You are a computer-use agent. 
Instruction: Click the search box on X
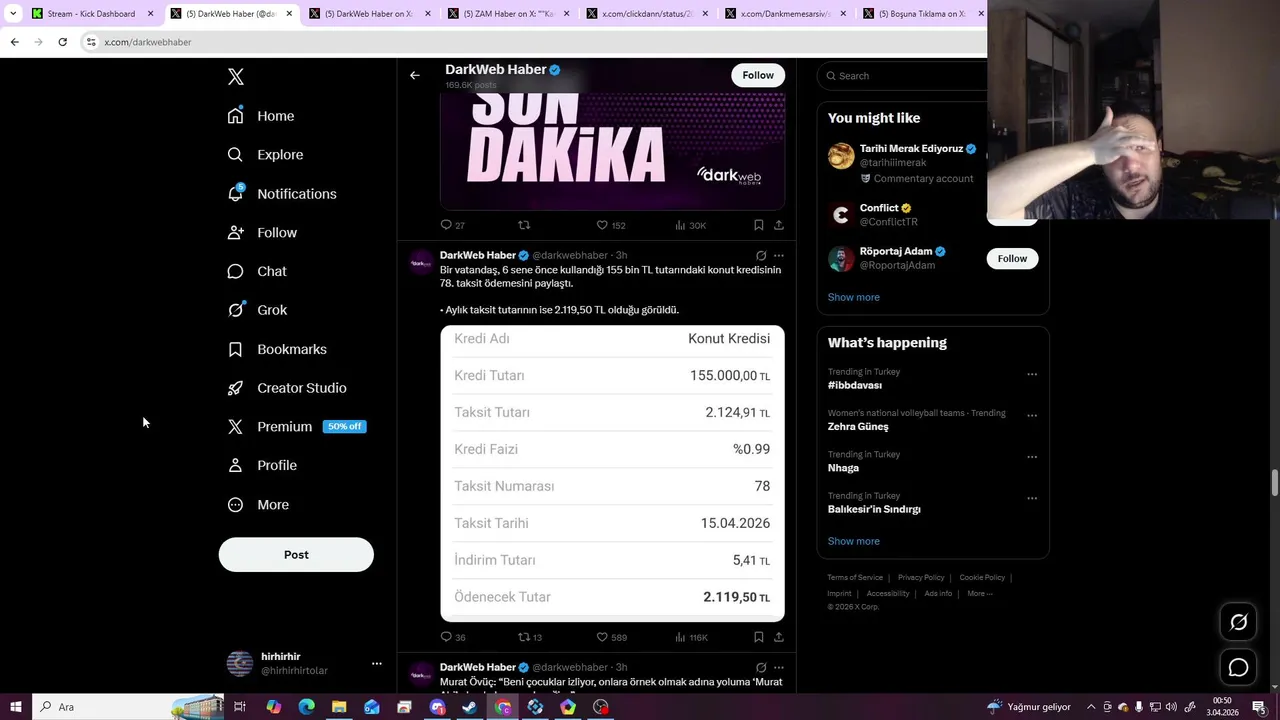click(x=903, y=76)
